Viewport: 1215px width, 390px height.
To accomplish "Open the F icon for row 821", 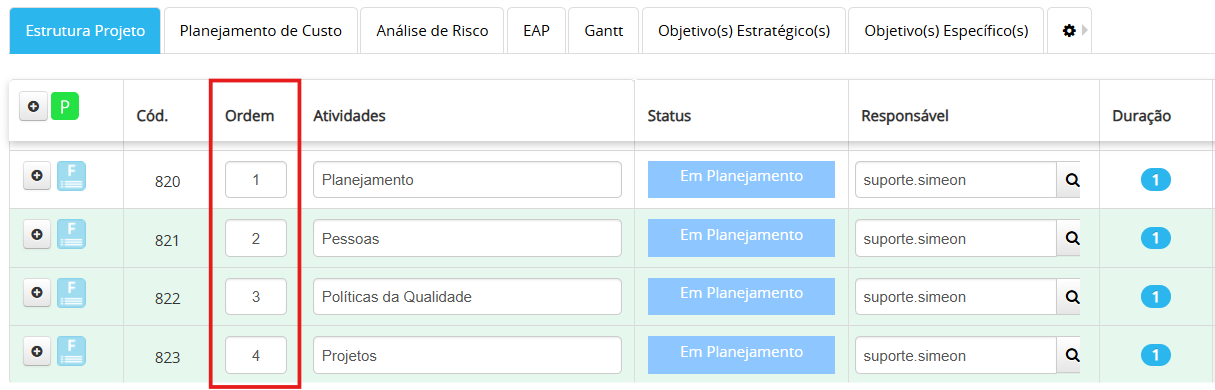I will pos(71,234).
